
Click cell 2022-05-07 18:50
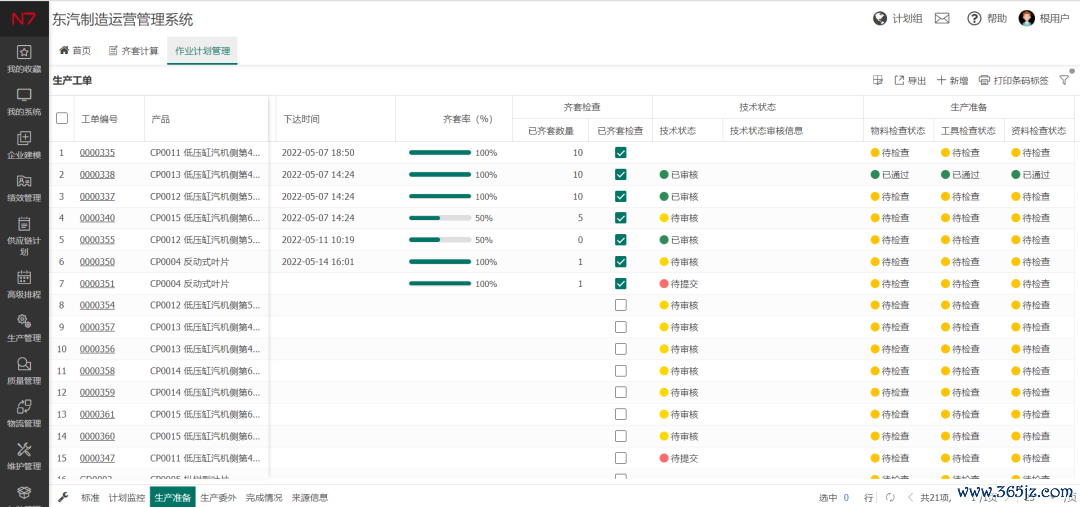click(318, 153)
